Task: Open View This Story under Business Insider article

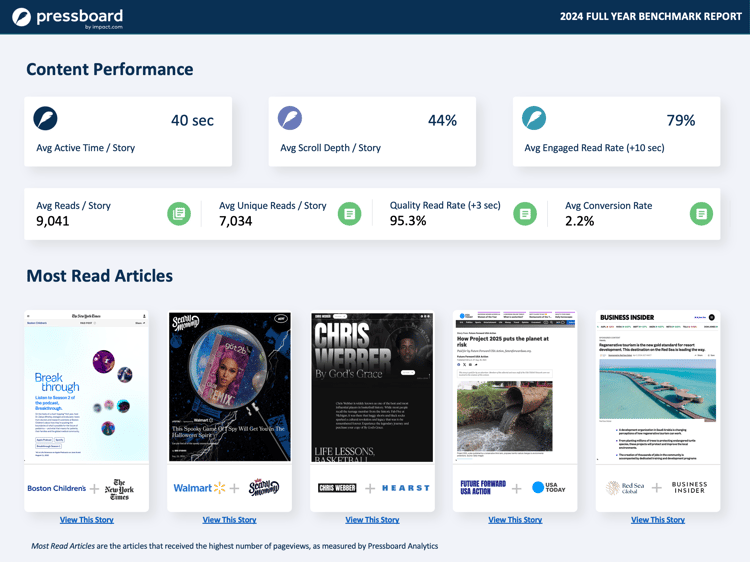Action: (x=658, y=520)
